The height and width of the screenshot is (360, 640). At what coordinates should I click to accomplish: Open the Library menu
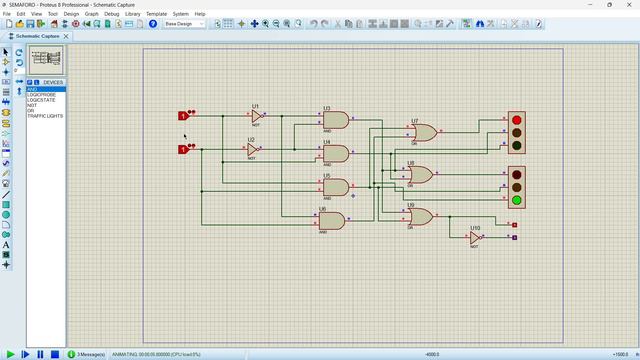[133, 14]
